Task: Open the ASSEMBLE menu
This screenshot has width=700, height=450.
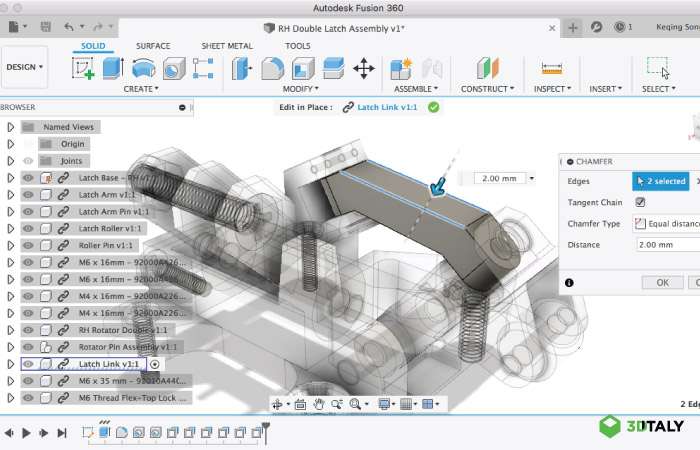Action: [416, 89]
